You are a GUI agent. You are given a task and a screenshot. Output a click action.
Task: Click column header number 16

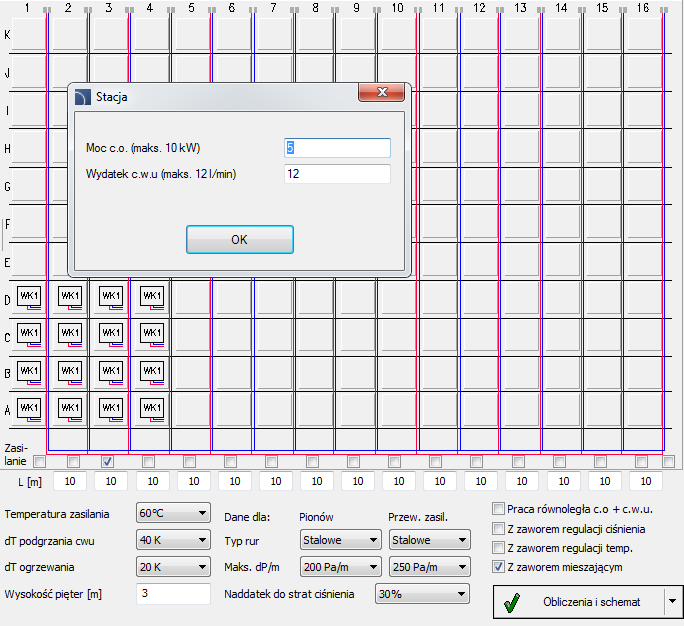tap(643, 7)
